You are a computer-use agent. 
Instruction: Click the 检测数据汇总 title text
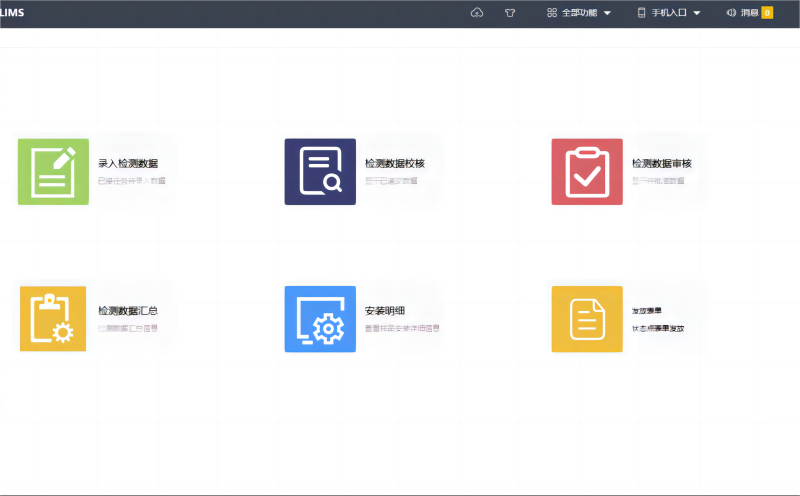click(128, 311)
